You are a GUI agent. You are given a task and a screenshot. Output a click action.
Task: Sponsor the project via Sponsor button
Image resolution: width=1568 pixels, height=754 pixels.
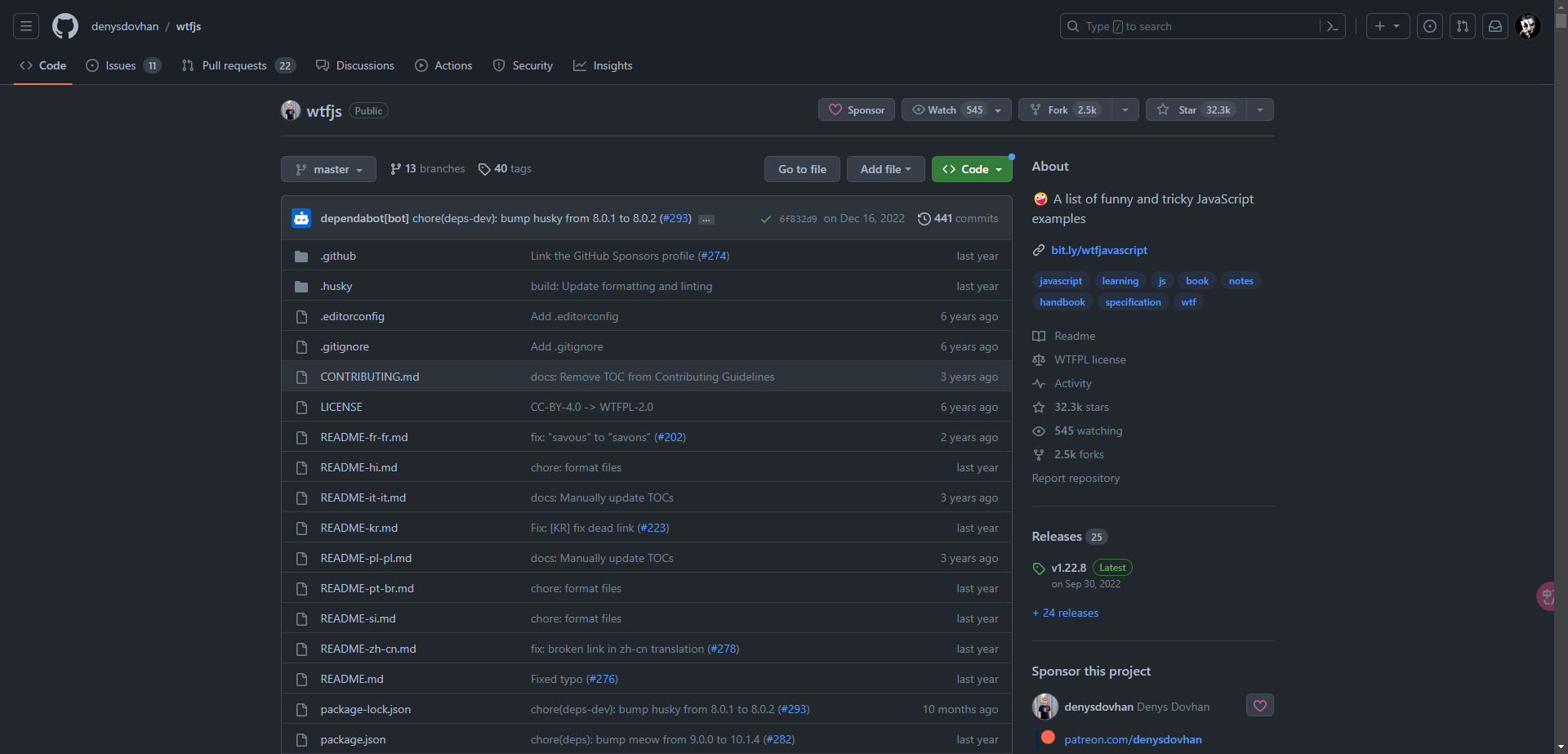[857, 109]
